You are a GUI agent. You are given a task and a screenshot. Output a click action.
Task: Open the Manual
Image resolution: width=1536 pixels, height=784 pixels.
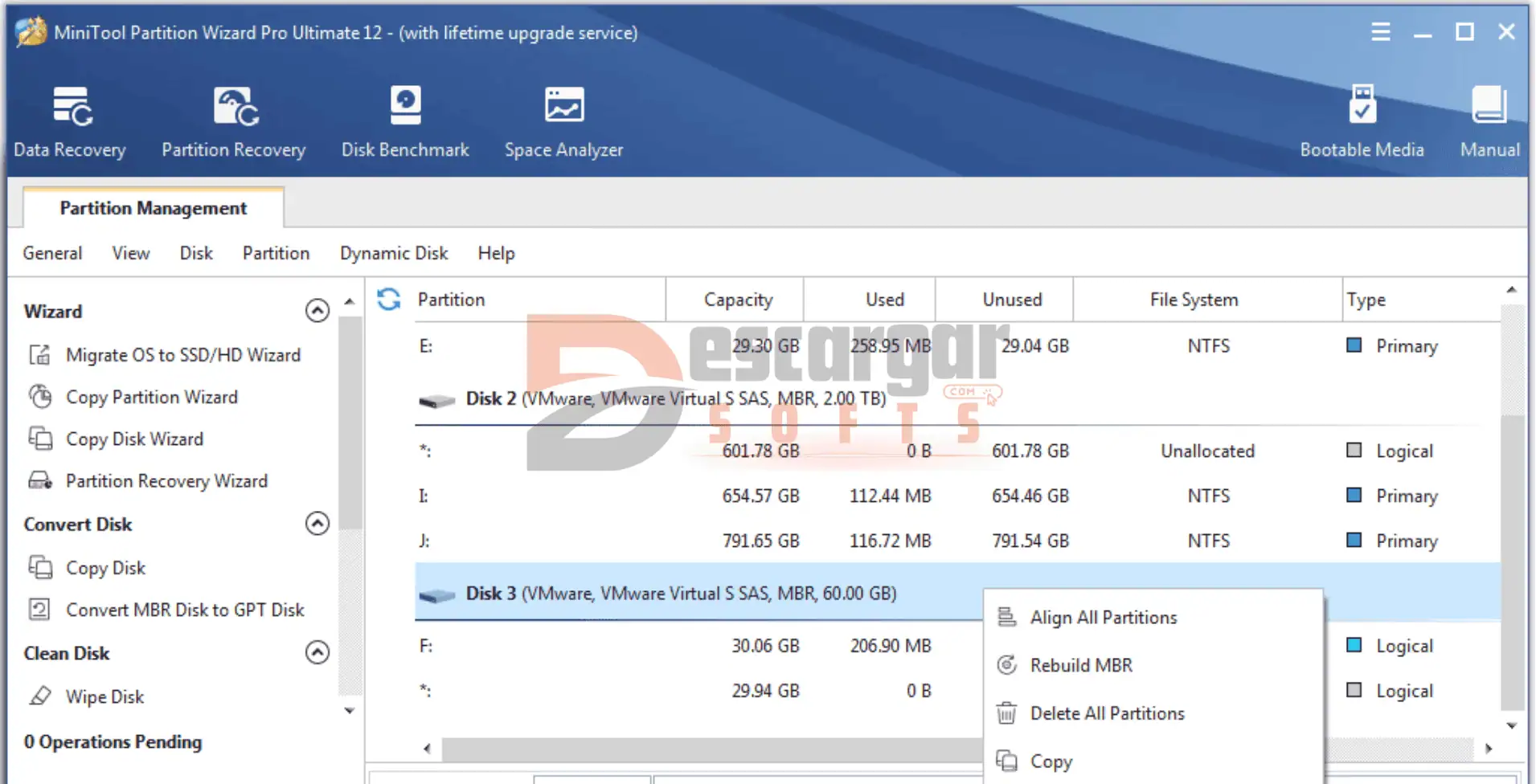1489,122
